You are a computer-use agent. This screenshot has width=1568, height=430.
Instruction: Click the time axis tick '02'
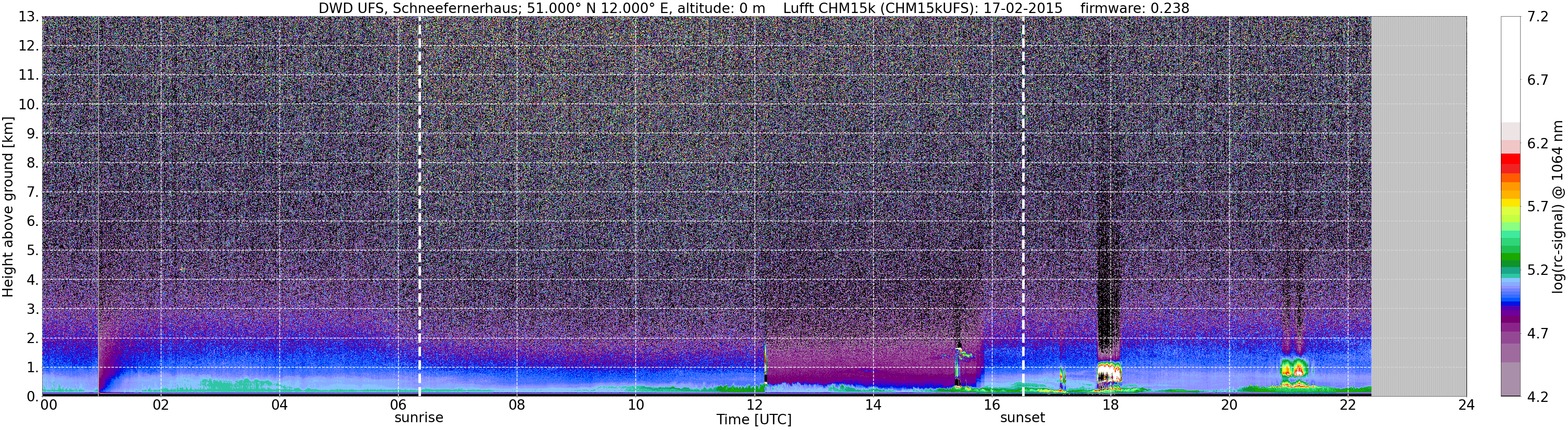click(x=160, y=405)
